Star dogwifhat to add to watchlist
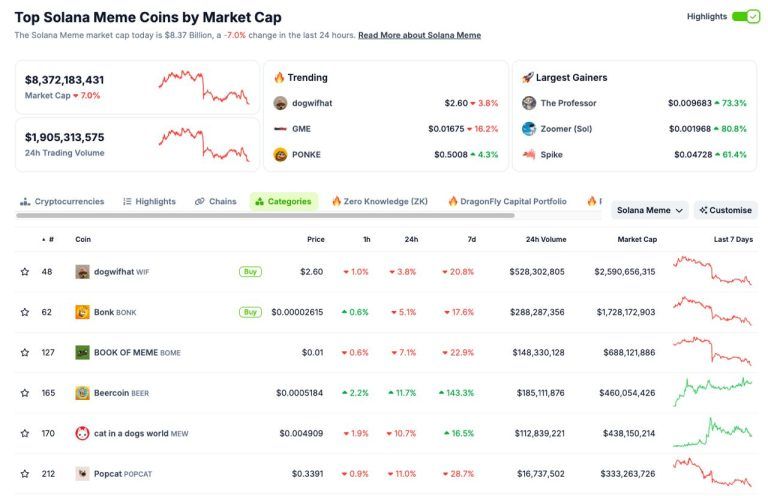Viewport: 768px width, 496px height. click(25, 272)
